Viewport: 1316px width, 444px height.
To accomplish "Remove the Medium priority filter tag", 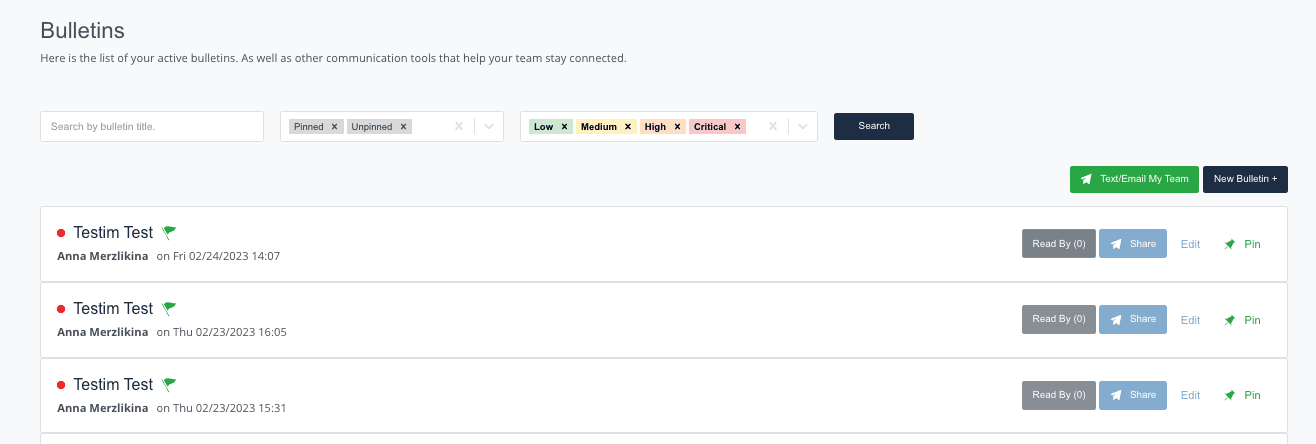I will (x=628, y=127).
